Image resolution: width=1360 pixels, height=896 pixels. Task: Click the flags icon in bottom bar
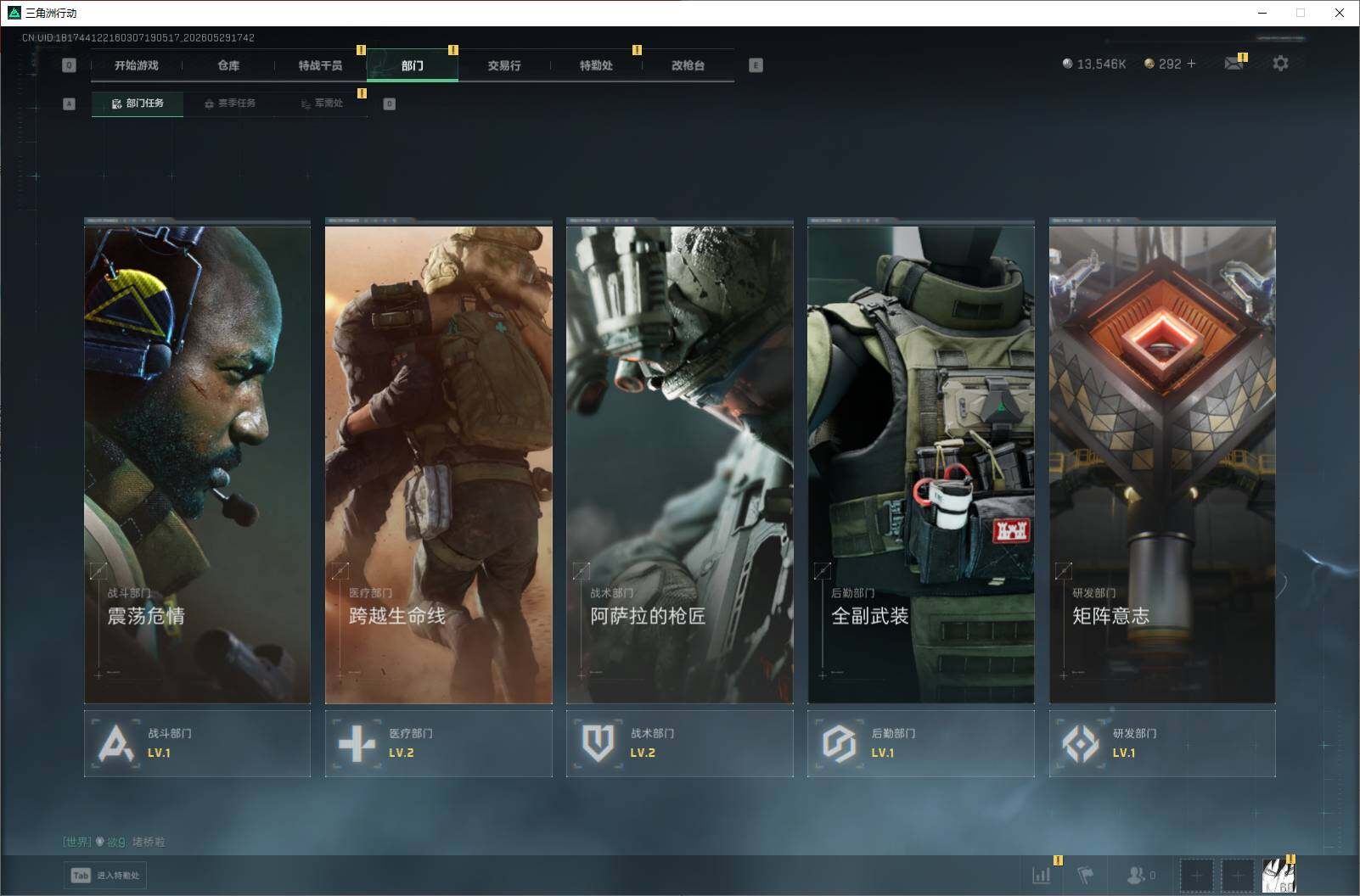(1086, 875)
